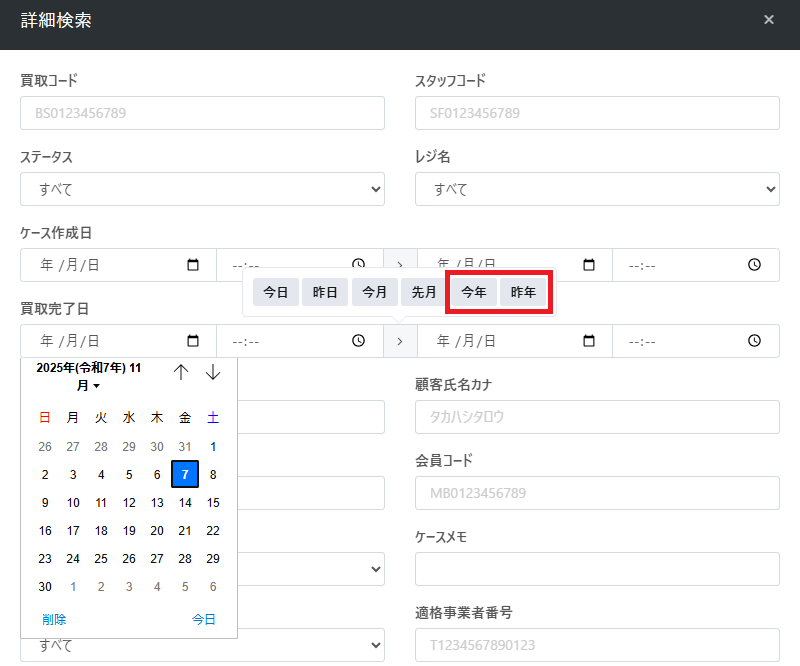Select the 今年 quick range button

coord(474,292)
